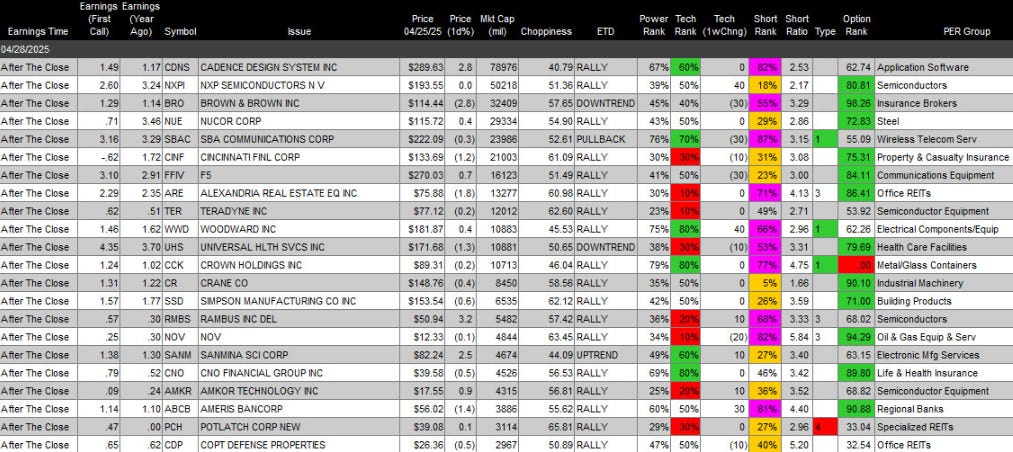Screen dimensions: 1013x452
Task: Select SBA COMMUNICATIONS CORP row name
Action: pyautogui.click(x=267, y=139)
